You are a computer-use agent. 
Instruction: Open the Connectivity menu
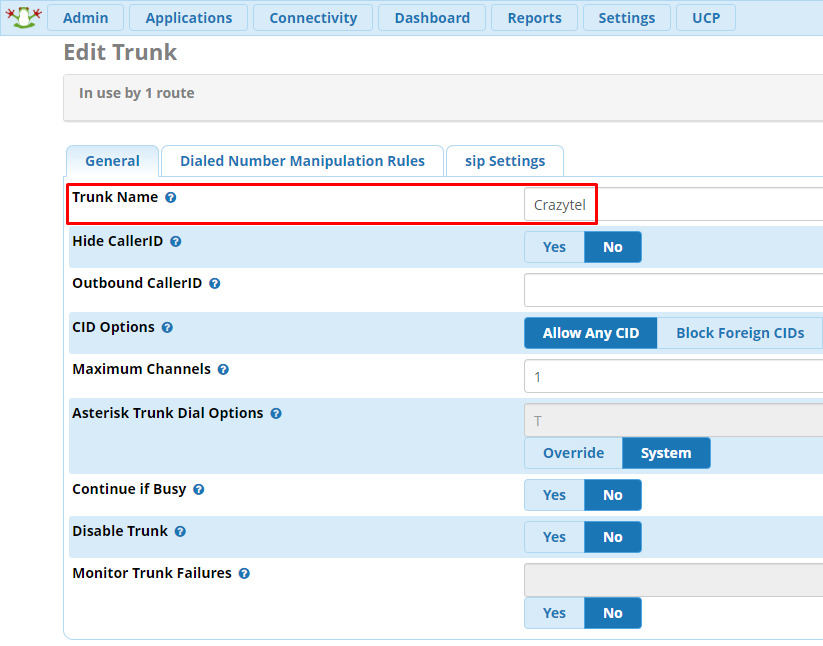[313, 18]
